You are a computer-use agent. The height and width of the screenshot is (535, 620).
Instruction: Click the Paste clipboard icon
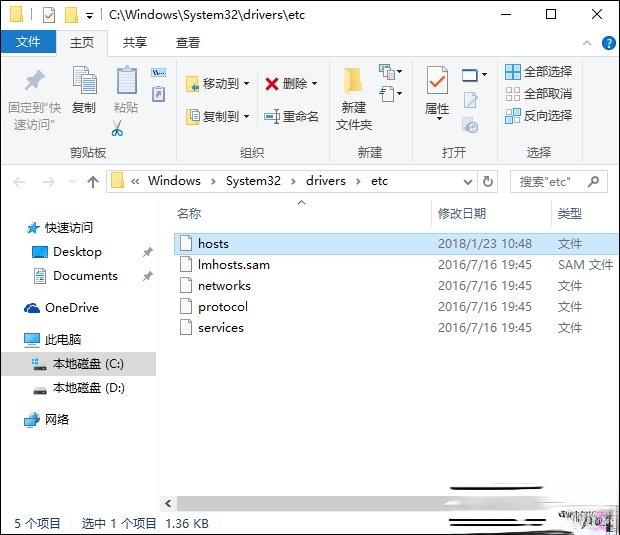click(127, 80)
